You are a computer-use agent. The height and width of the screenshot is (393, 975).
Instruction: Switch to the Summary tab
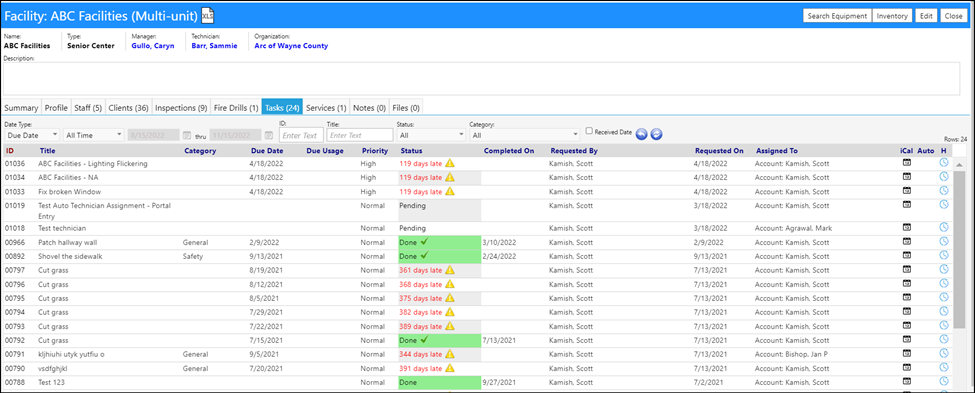point(21,108)
